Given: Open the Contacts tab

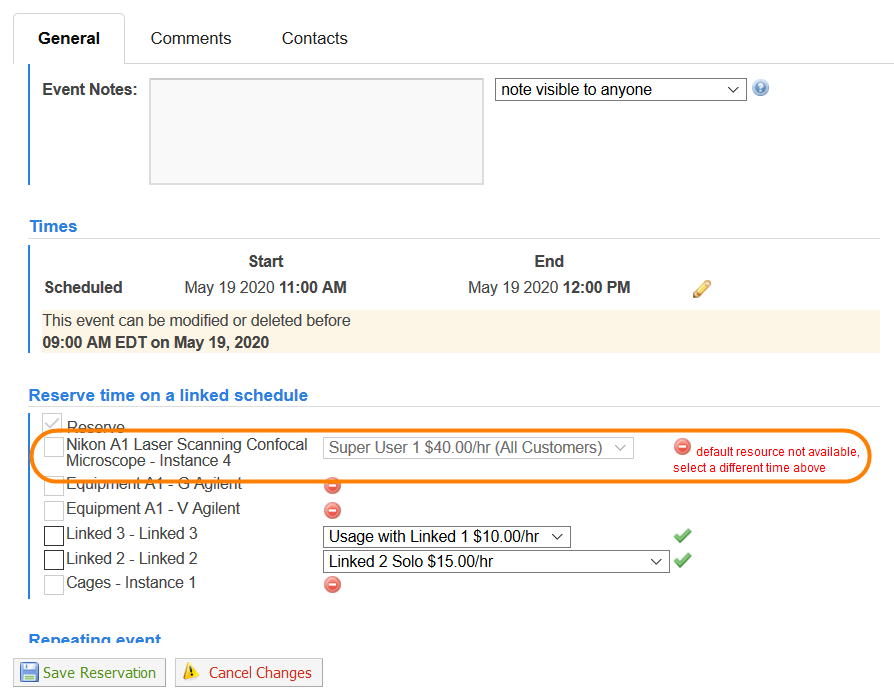Looking at the screenshot, I should tap(314, 39).
